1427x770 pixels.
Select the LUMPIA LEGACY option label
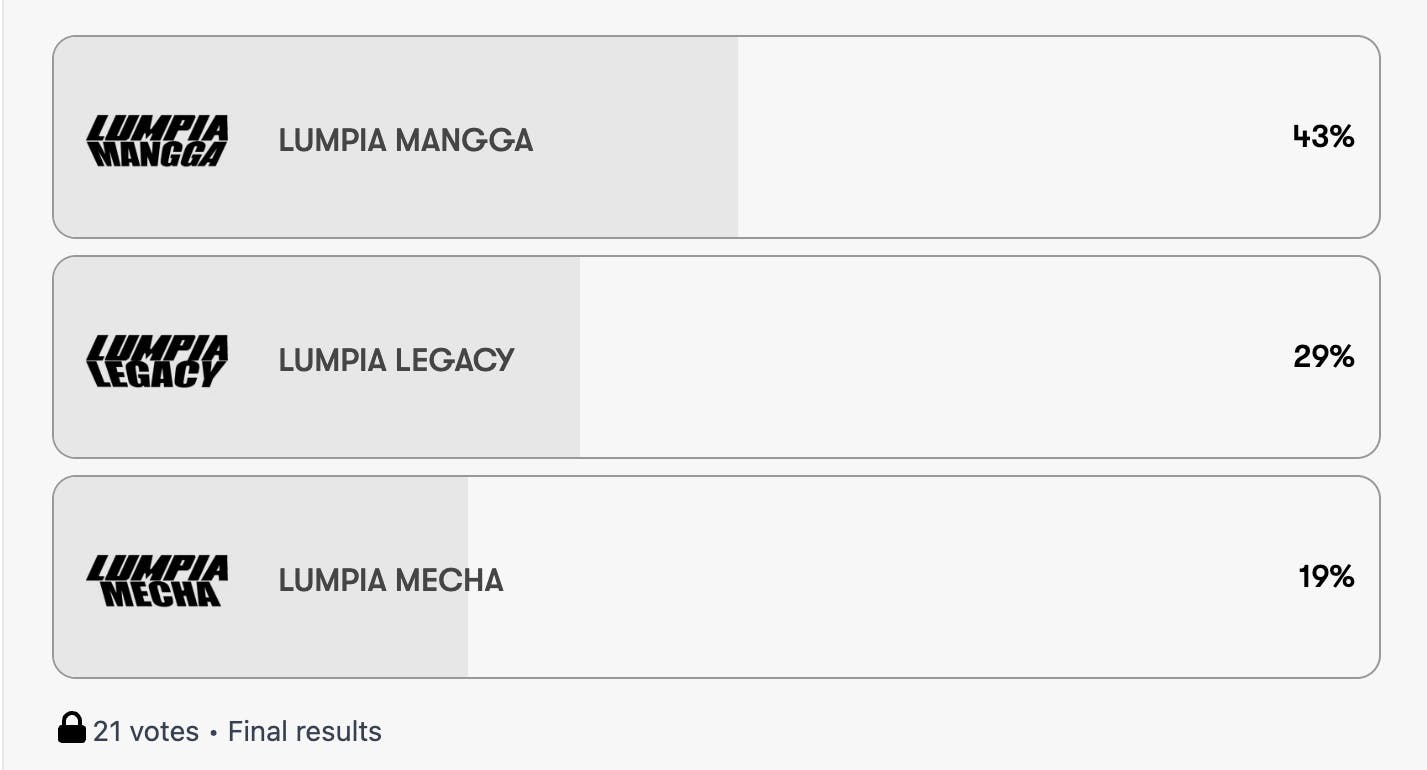[x=396, y=360]
